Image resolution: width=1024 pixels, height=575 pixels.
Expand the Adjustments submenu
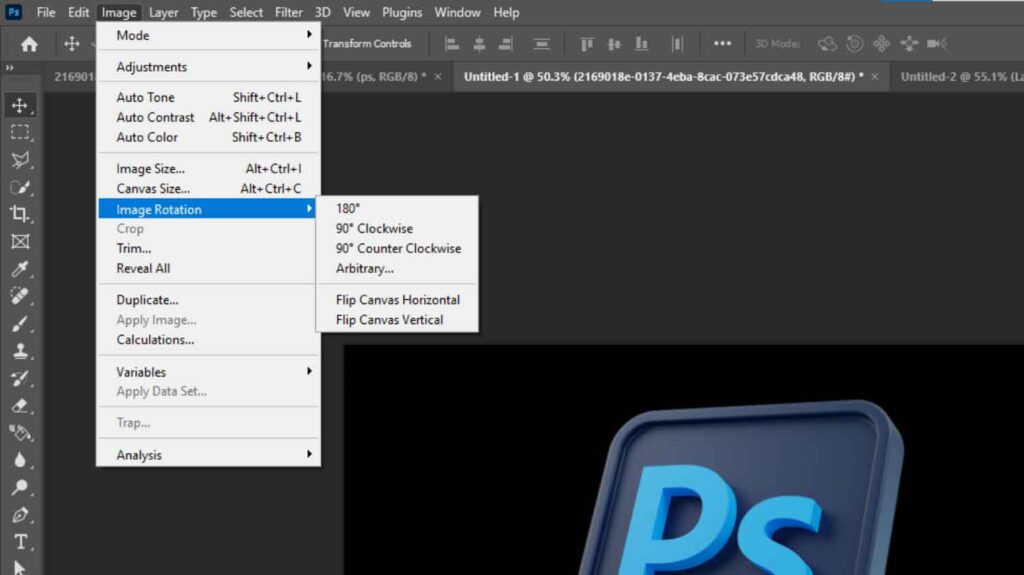tap(208, 67)
